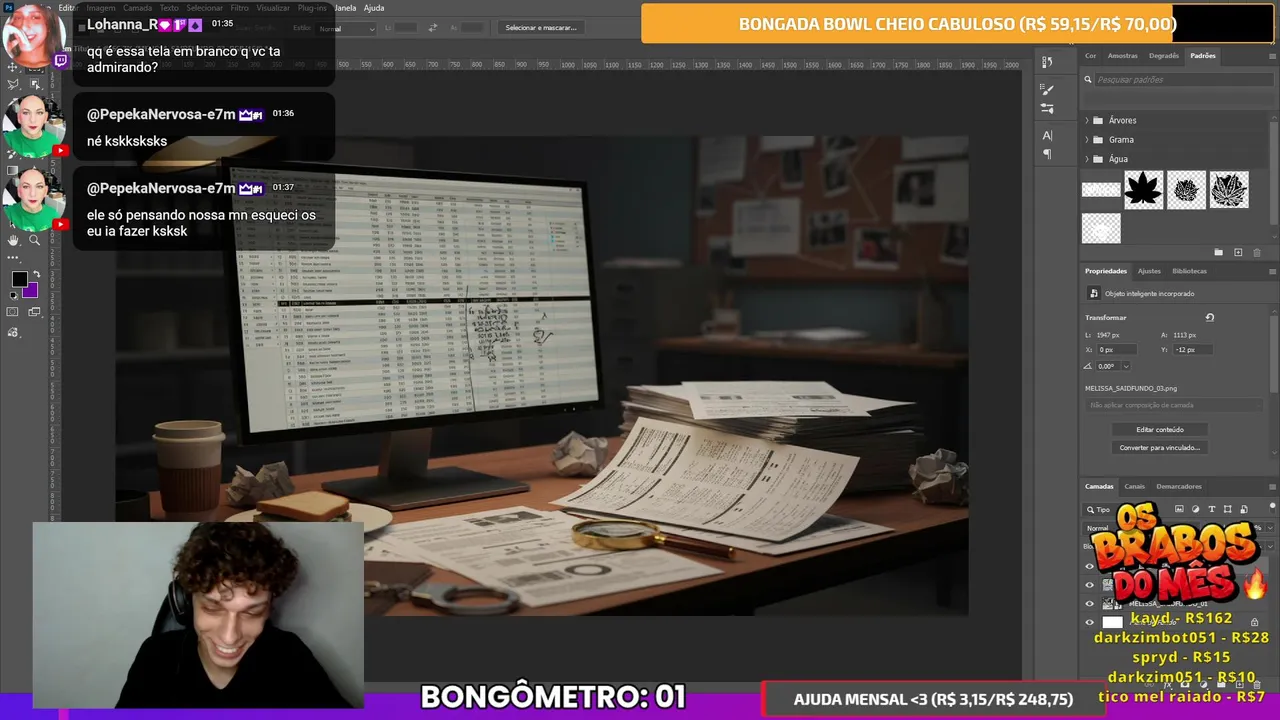Reset to default black and white colors
The height and width of the screenshot is (720, 1280).
(x=13, y=295)
